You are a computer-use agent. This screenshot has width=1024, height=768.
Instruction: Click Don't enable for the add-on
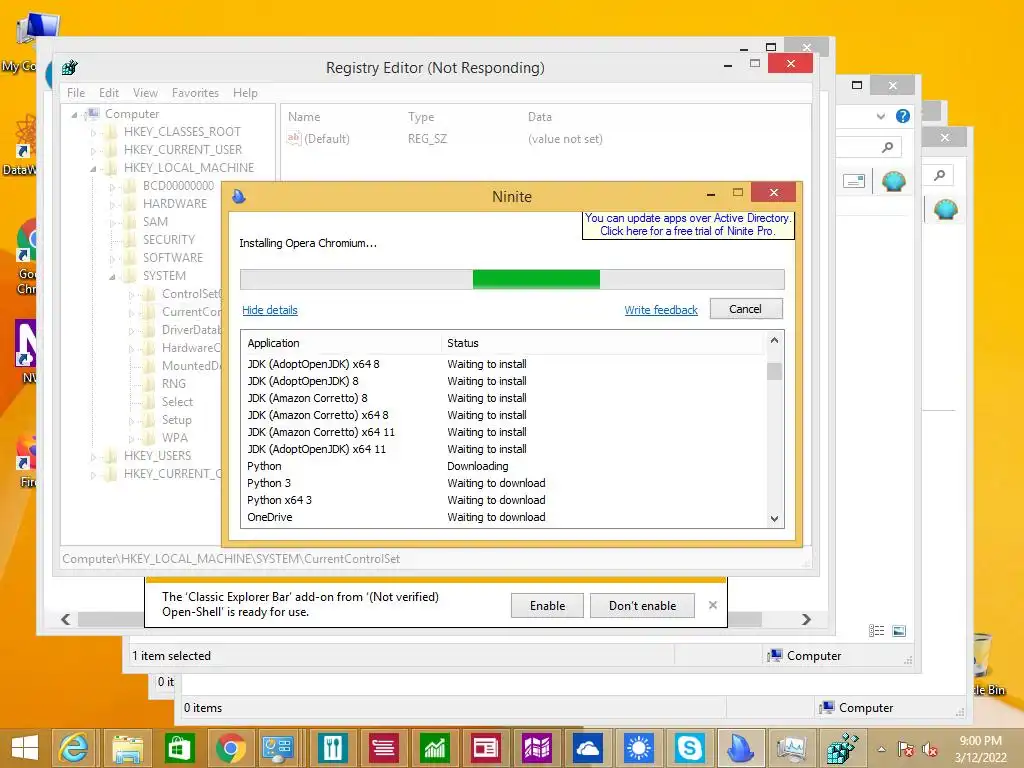643,605
